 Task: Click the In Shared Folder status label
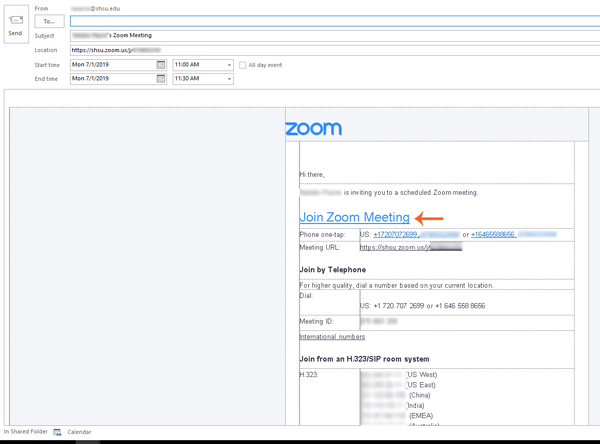click(25, 432)
